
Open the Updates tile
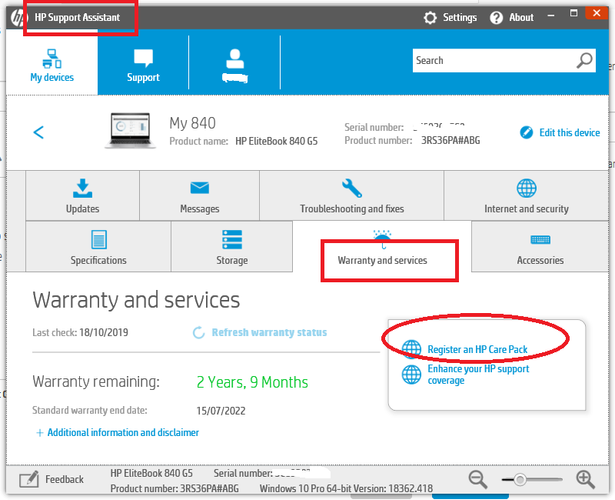[x=82, y=196]
